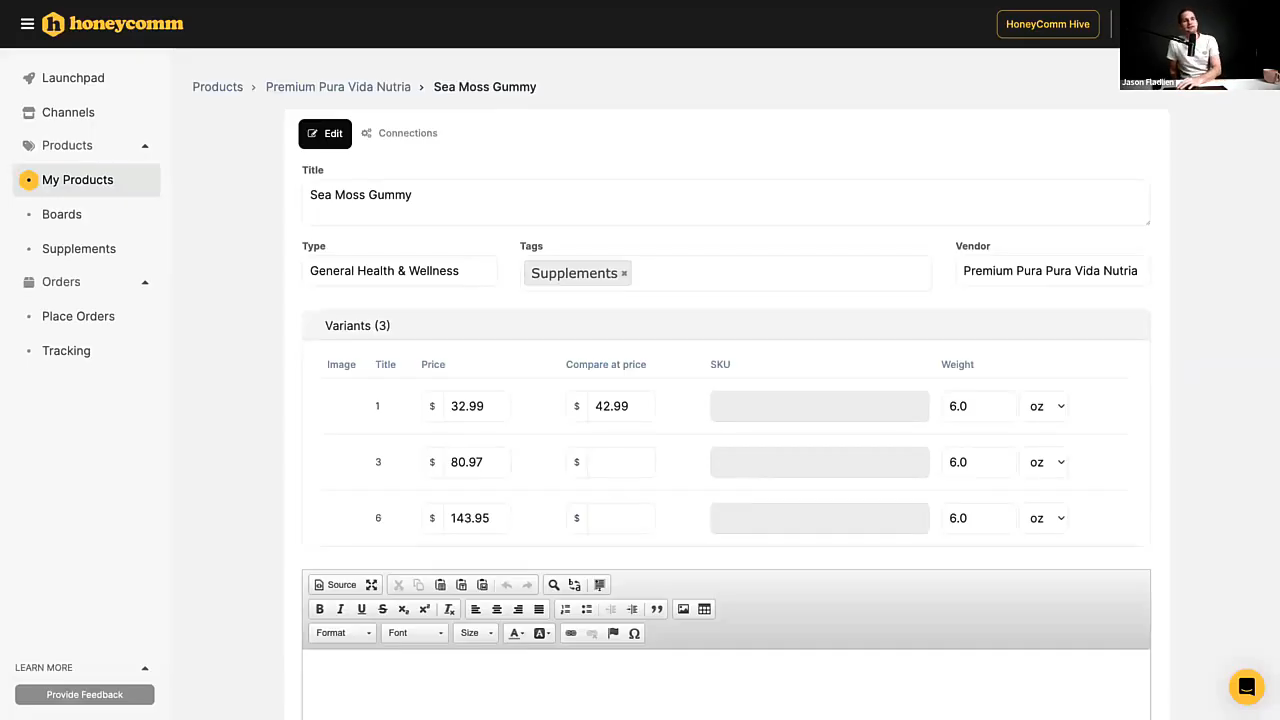Align text right
The image size is (1280, 720).
pyautogui.click(x=518, y=609)
